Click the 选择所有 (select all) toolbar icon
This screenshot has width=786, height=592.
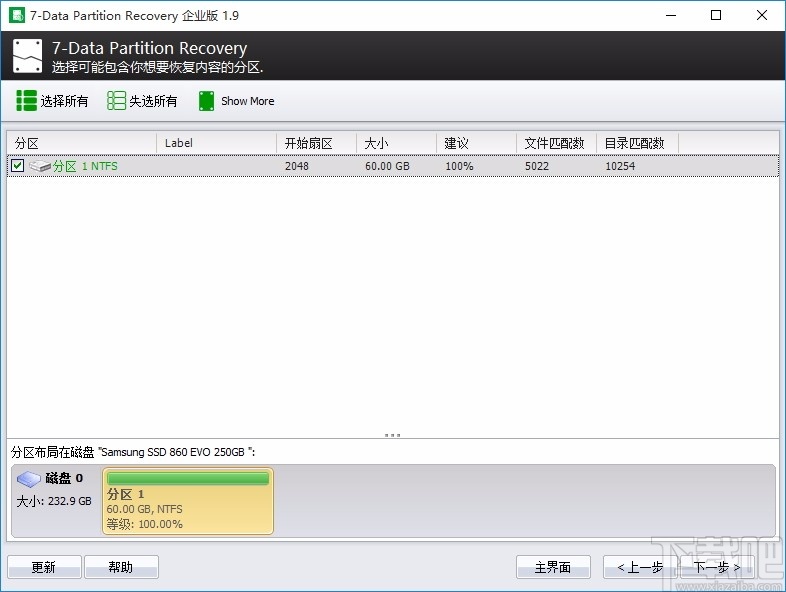[26, 101]
